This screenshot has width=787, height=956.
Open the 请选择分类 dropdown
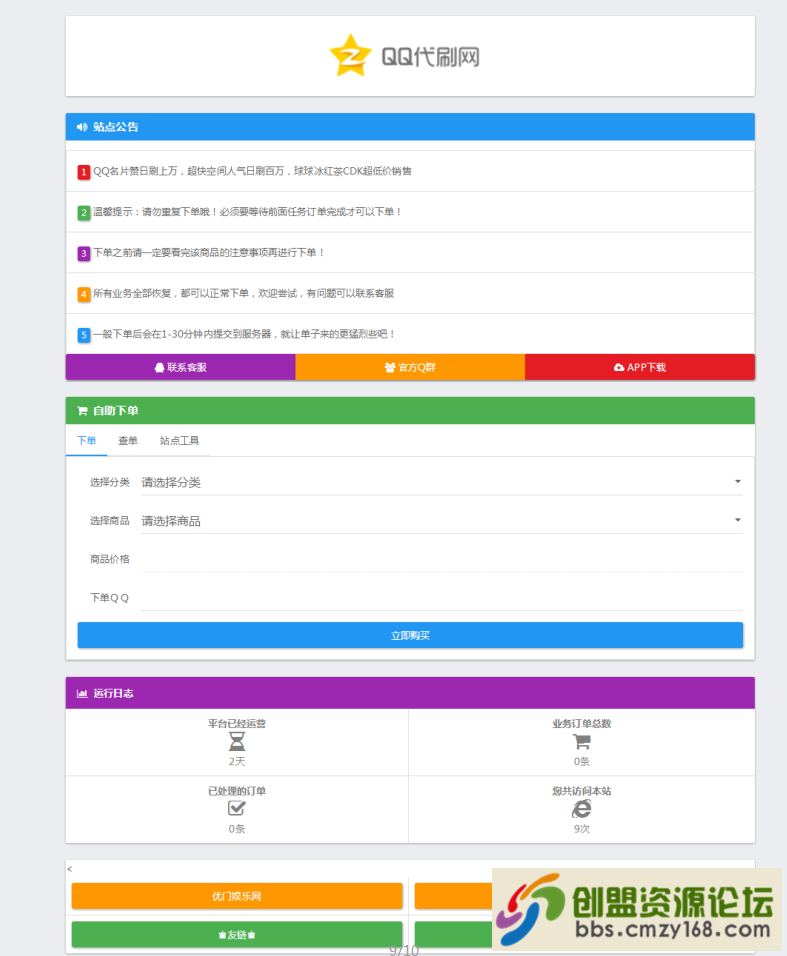point(442,482)
